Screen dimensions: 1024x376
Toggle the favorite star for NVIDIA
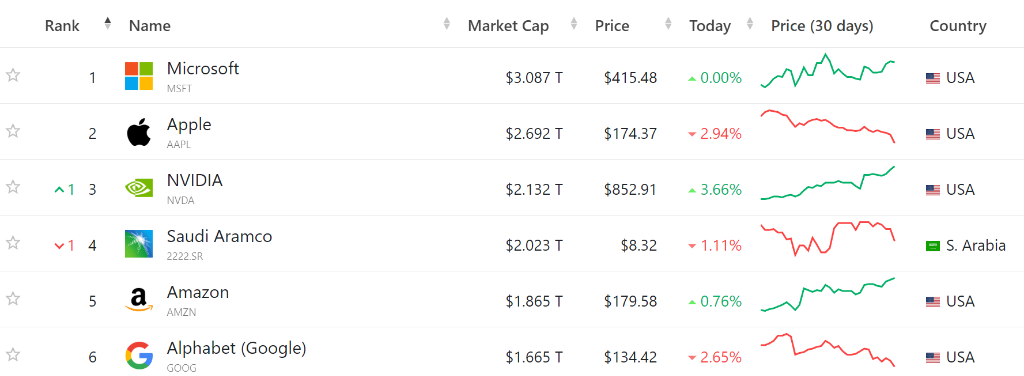coord(12,187)
